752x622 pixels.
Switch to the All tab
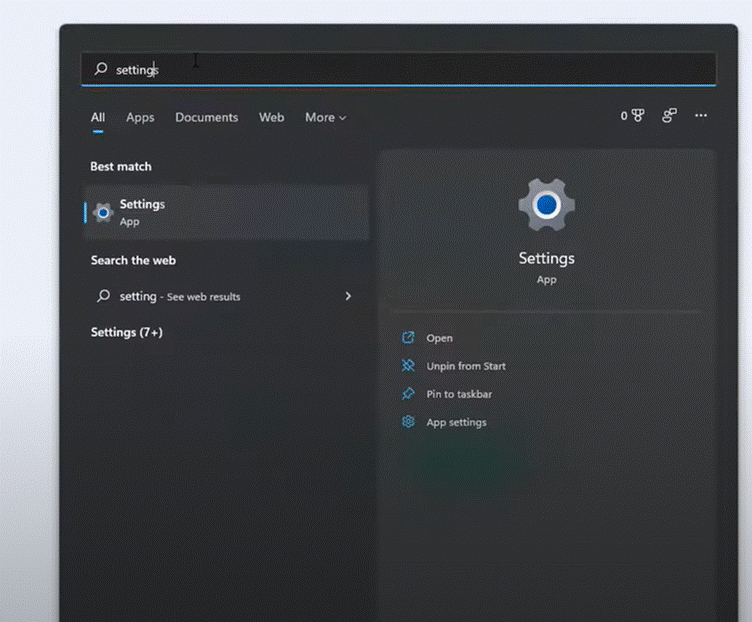coord(98,117)
